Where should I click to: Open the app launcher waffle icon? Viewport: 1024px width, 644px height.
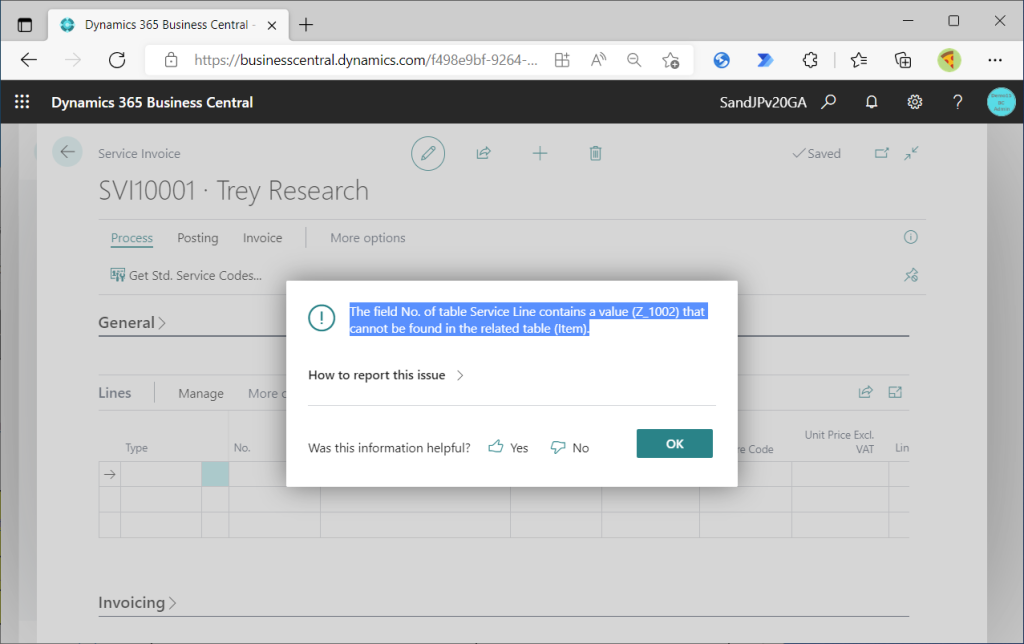[22, 102]
